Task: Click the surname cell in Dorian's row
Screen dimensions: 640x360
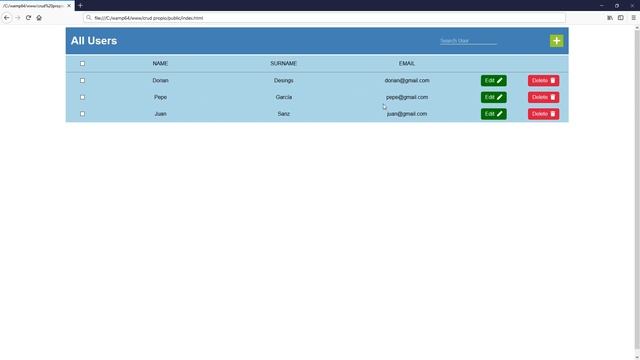Action: [284, 81]
